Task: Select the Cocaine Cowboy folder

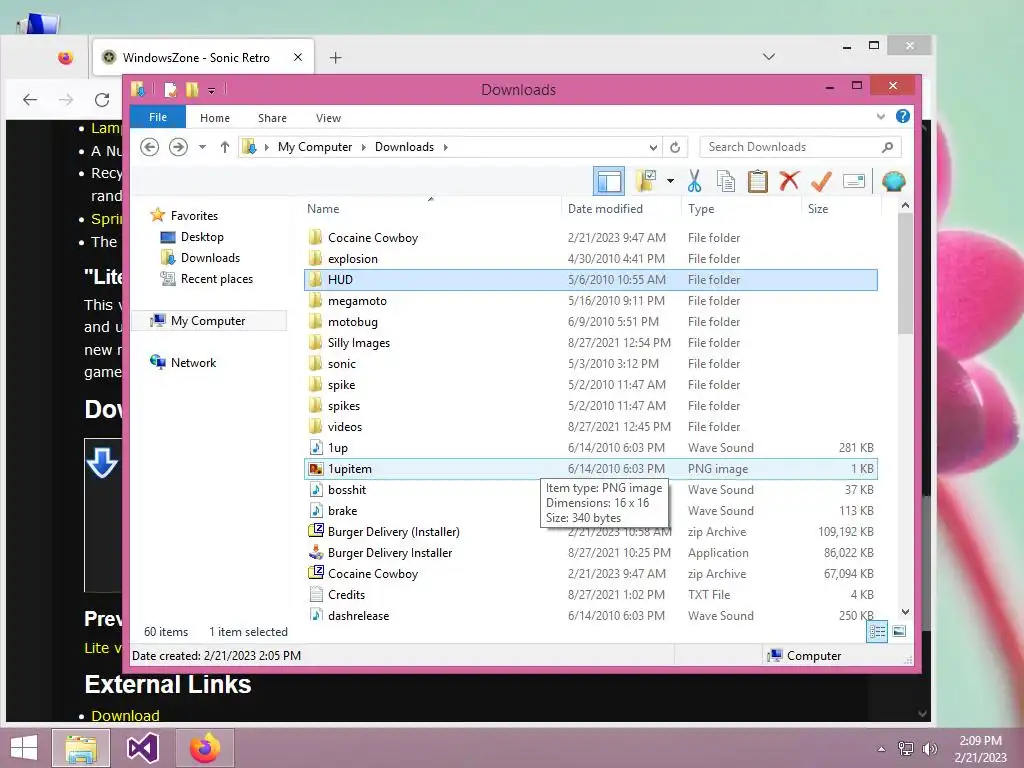Action: pyautogui.click(x=591, y=238)
